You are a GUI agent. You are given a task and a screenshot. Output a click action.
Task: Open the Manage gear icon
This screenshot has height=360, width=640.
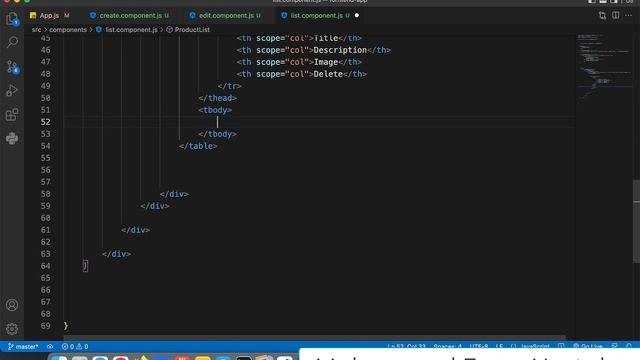(x=12, y=329)
